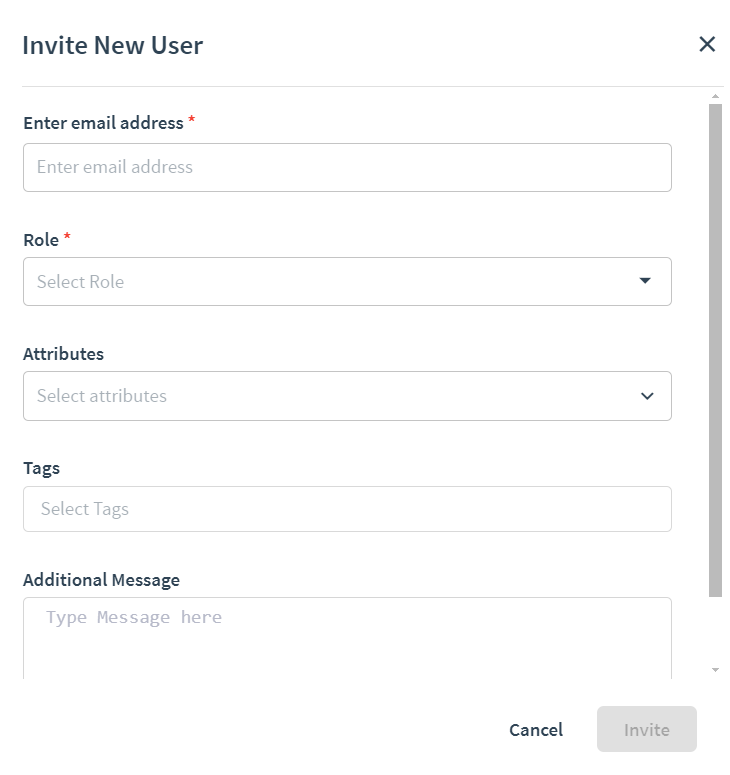The image size is (730, 775).
Task: Click the Role field label
Action: tap(41, 240)
